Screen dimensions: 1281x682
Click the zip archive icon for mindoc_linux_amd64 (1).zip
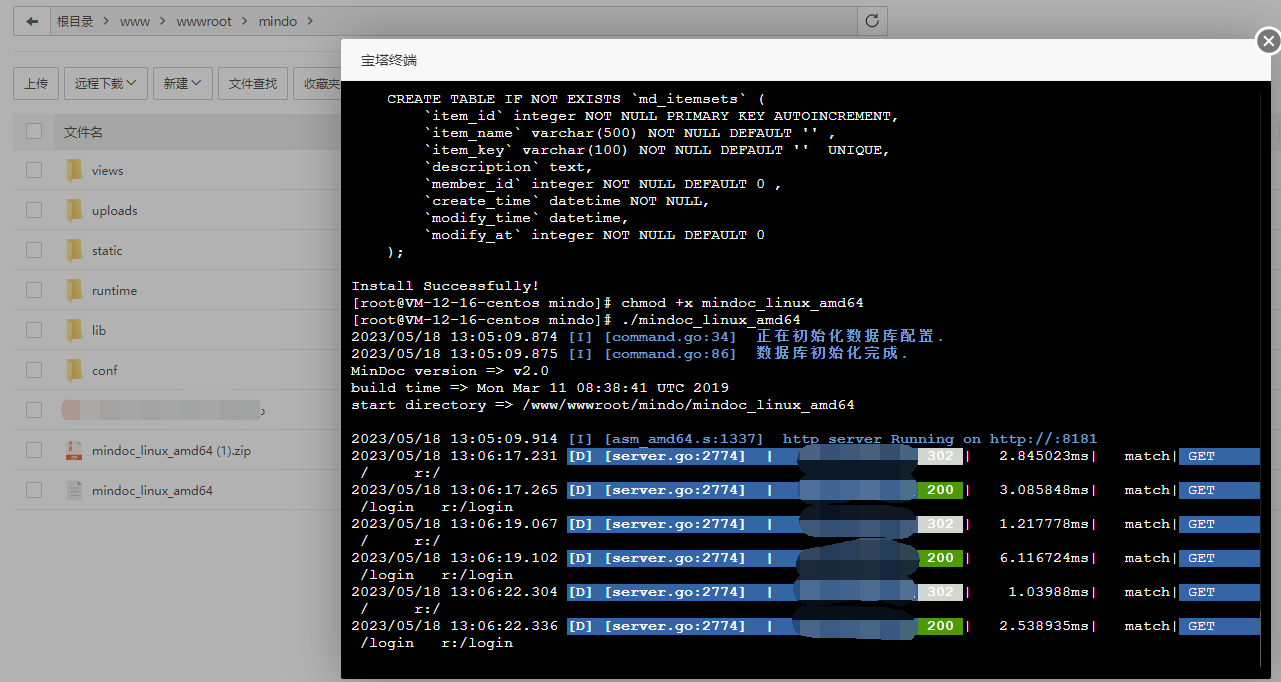(74, 451)
